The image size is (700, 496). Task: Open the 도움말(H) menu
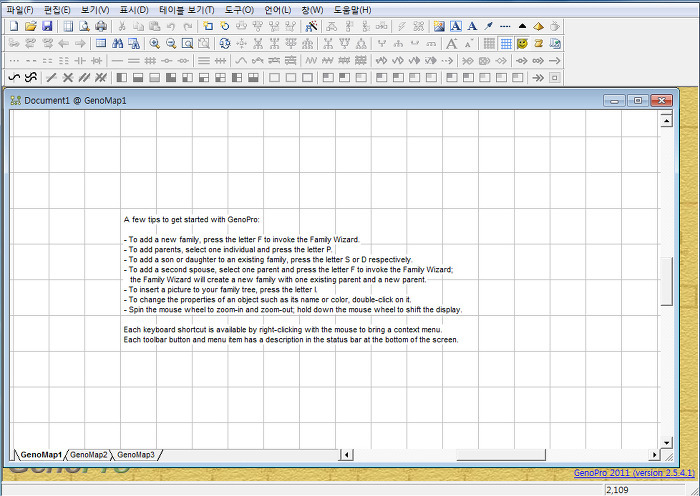pos(352,10)
